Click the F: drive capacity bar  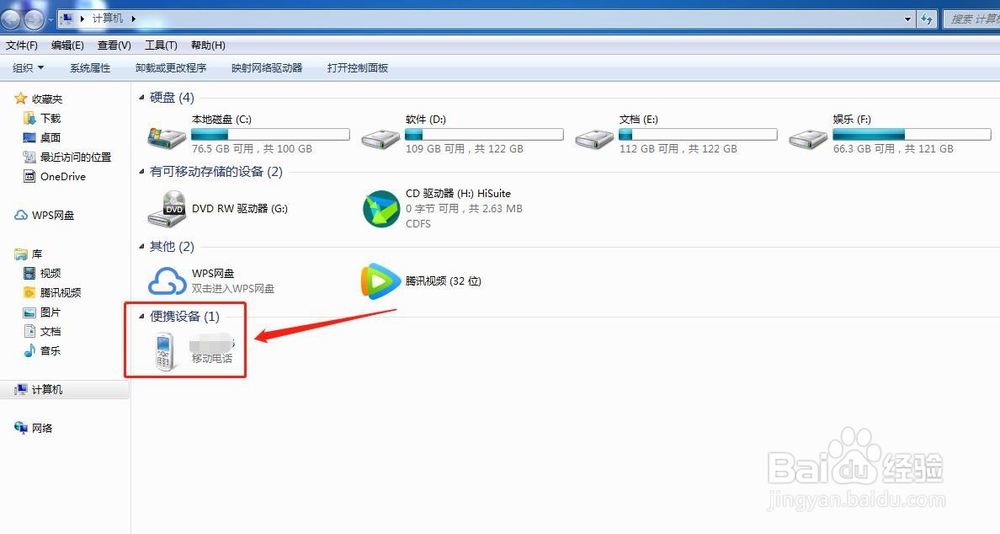tap(912, 135)
